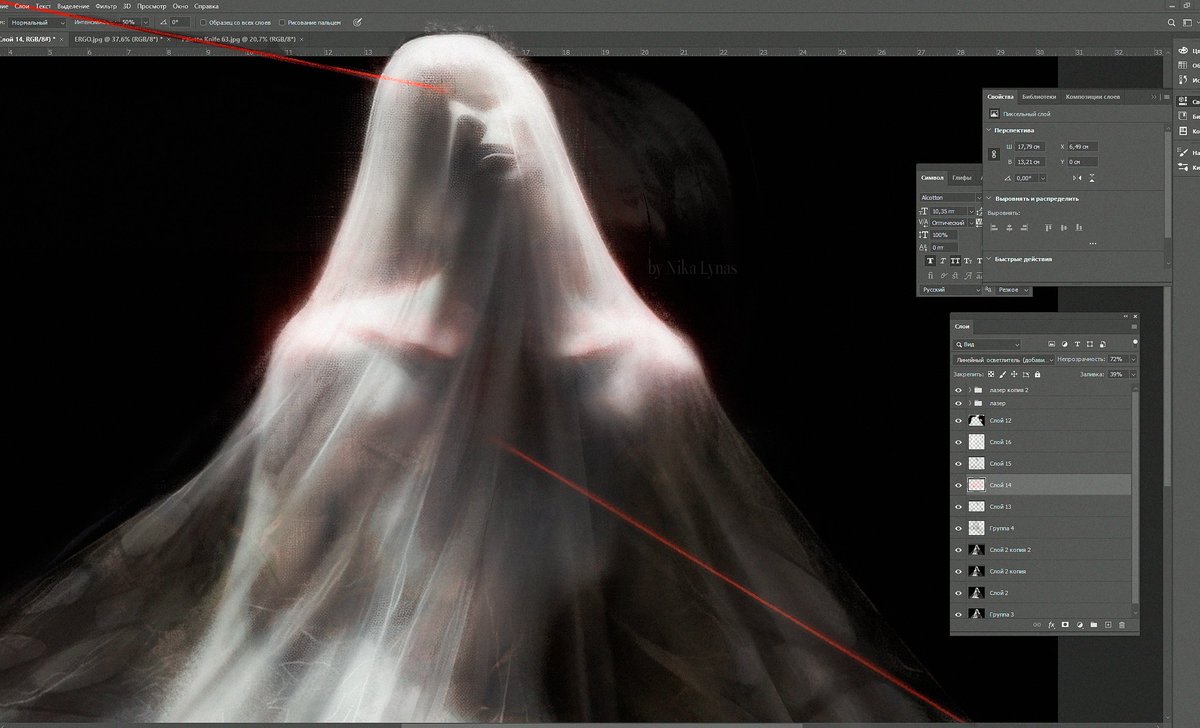The height and width of the screenshot is (728, 1200).
Task: Collapse the Быстрые действия section
Action: pyautogui.click(x=988, y=259)
